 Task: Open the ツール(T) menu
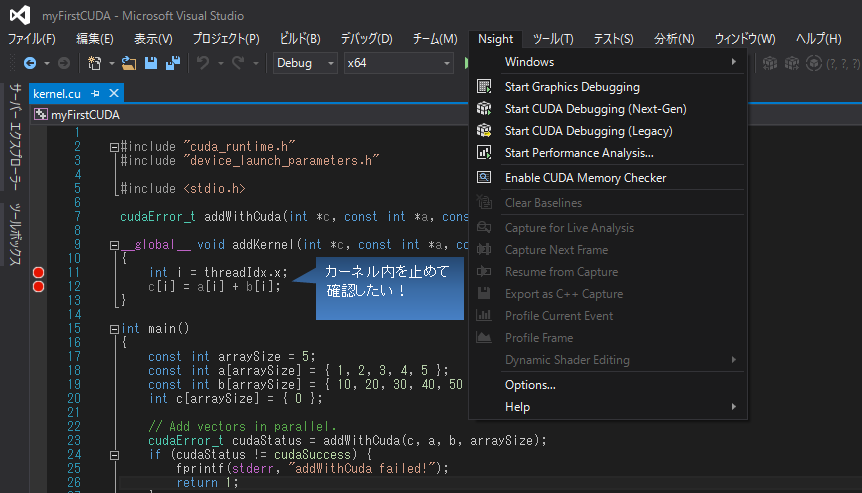(x=553, y=38)
